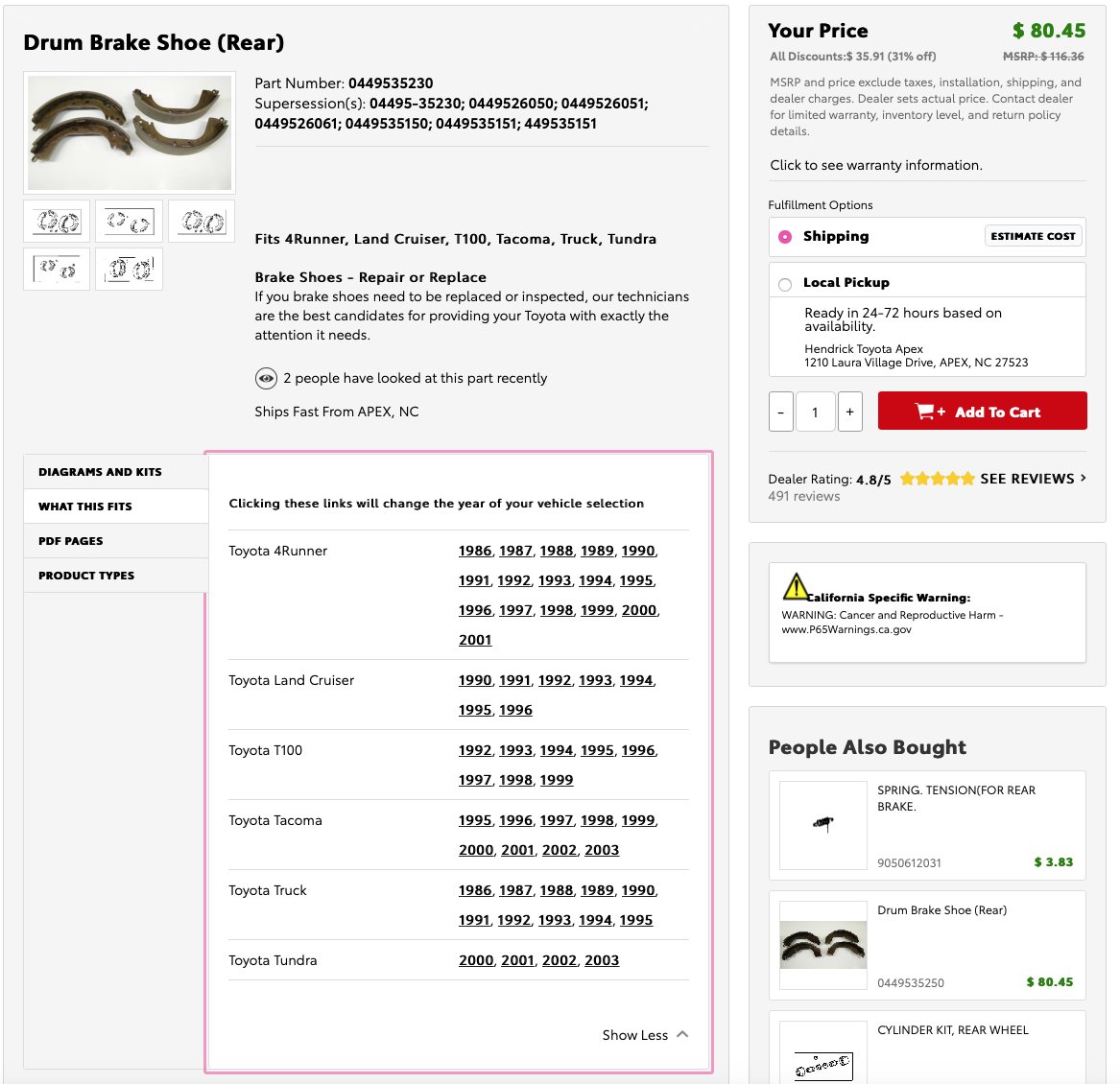Choose 2000 for Toyota Tacoma

[476, 850]
